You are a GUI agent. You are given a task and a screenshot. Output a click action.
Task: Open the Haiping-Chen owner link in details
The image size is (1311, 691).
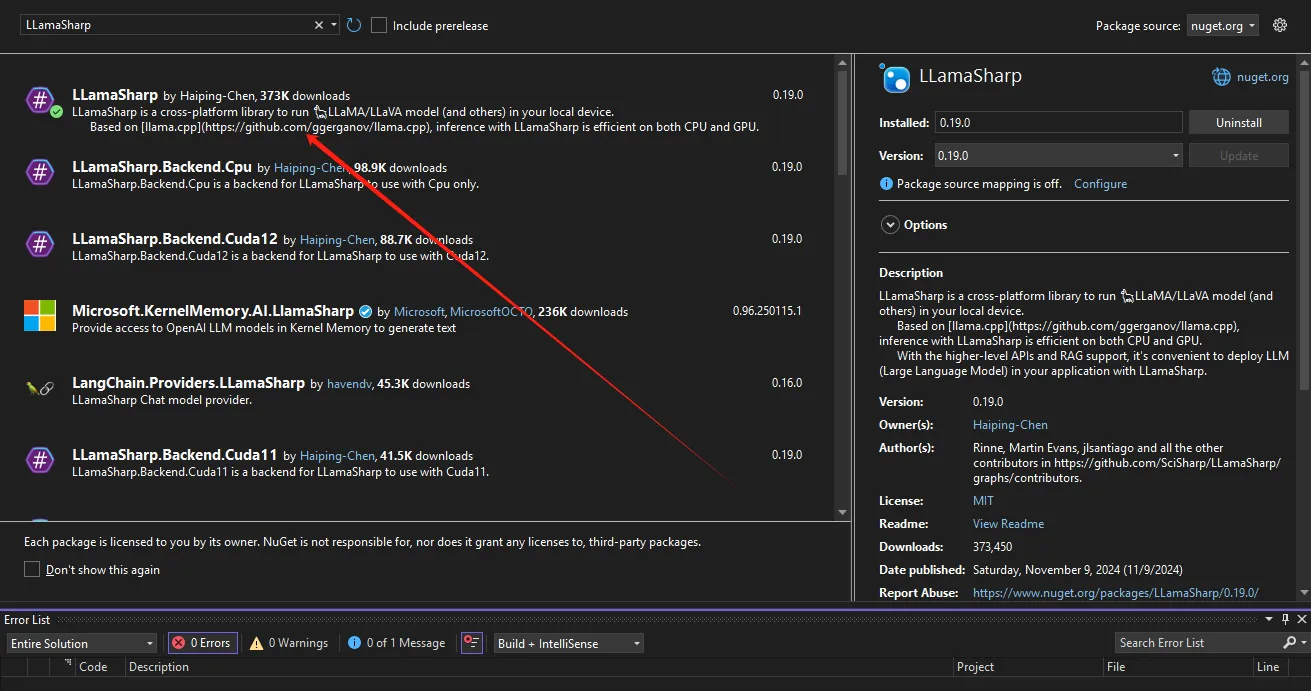[x=1010, y=425]
